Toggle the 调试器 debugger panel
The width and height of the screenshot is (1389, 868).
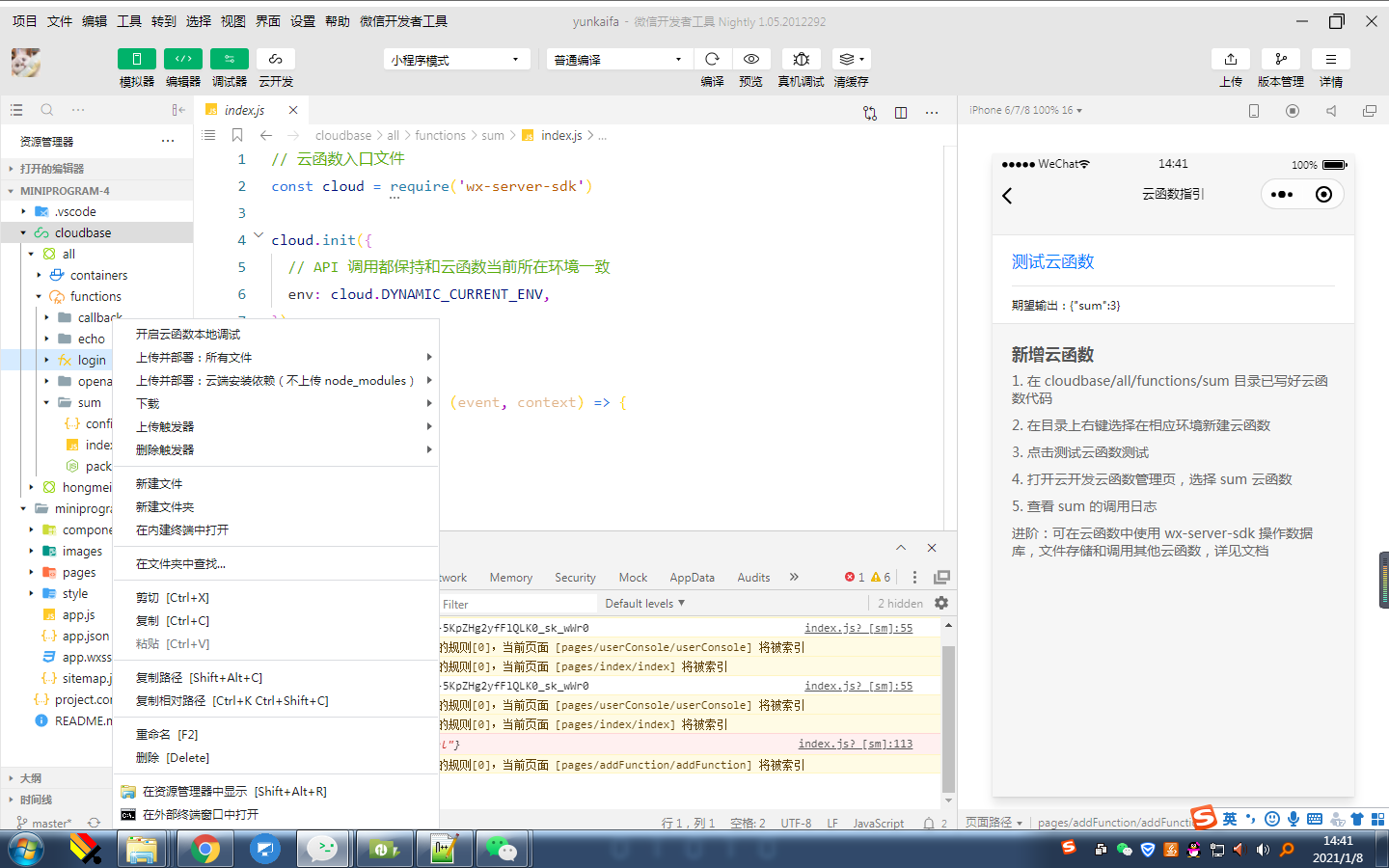(230, 59)
